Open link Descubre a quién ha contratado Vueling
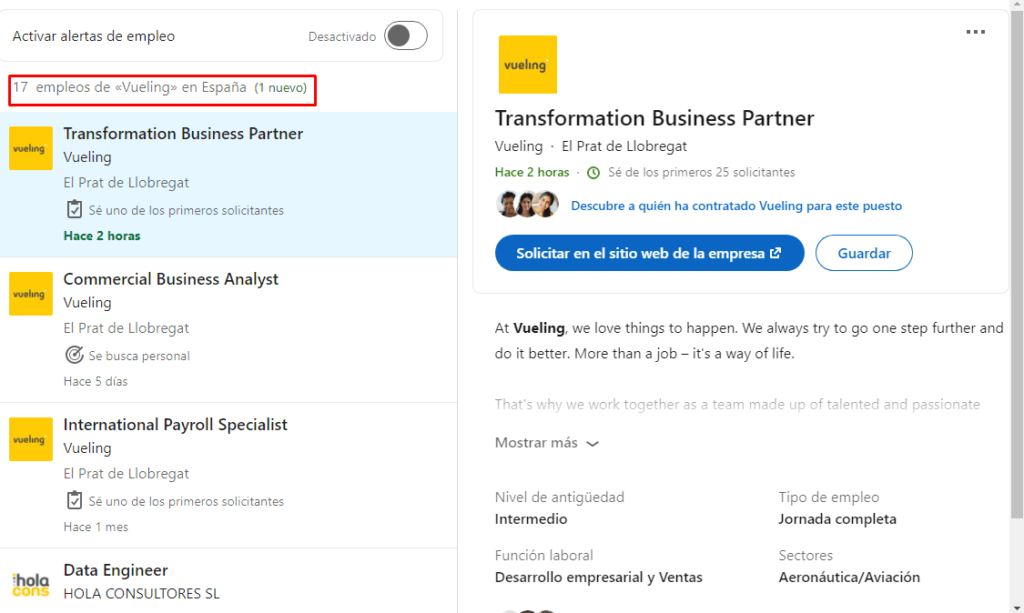The height and width of the screenshot is (613, 1024). click(x=736, y=206)
